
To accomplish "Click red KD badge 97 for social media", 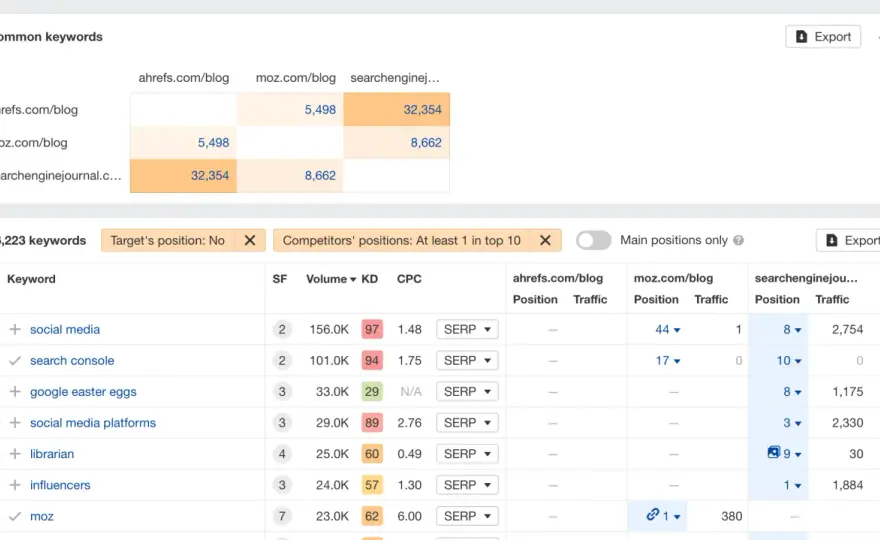I will pyautogui.click(x=372, y=330).
